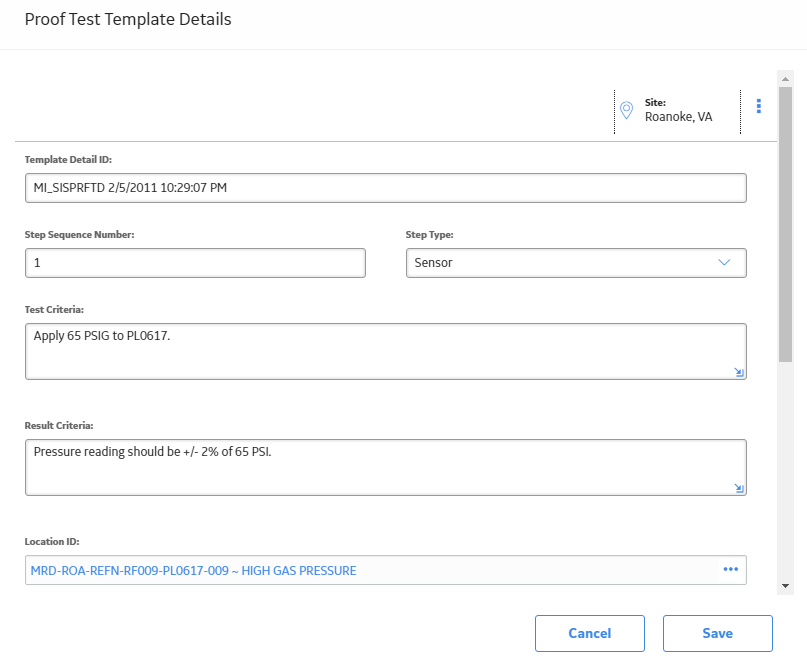Click into the Result Criteria text area

(385, 467)
